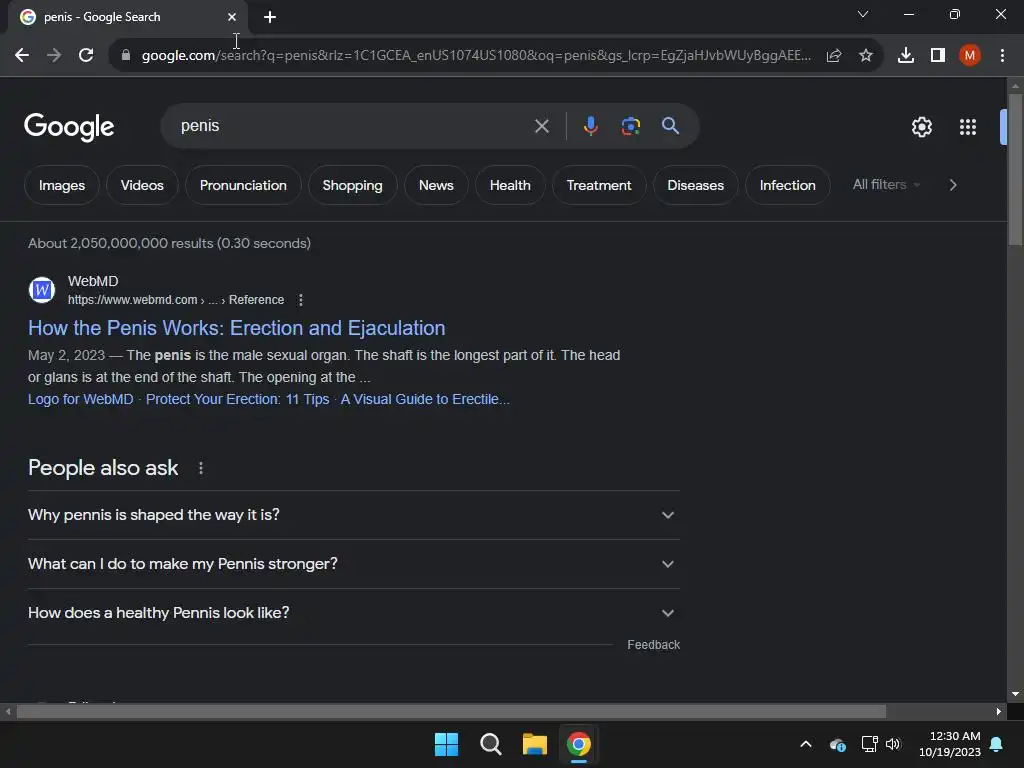Image resolution: width=1024 pixels, height=768 pixels.
Task: Click the WebMD favicon
Action: pyautogui.click(x=42, y=289)
